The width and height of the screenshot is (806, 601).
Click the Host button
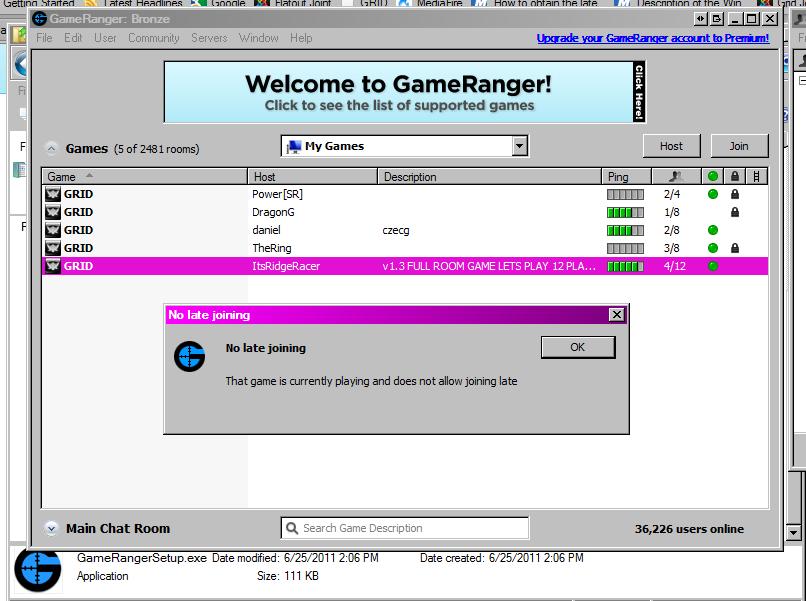(x=671, y=147)
